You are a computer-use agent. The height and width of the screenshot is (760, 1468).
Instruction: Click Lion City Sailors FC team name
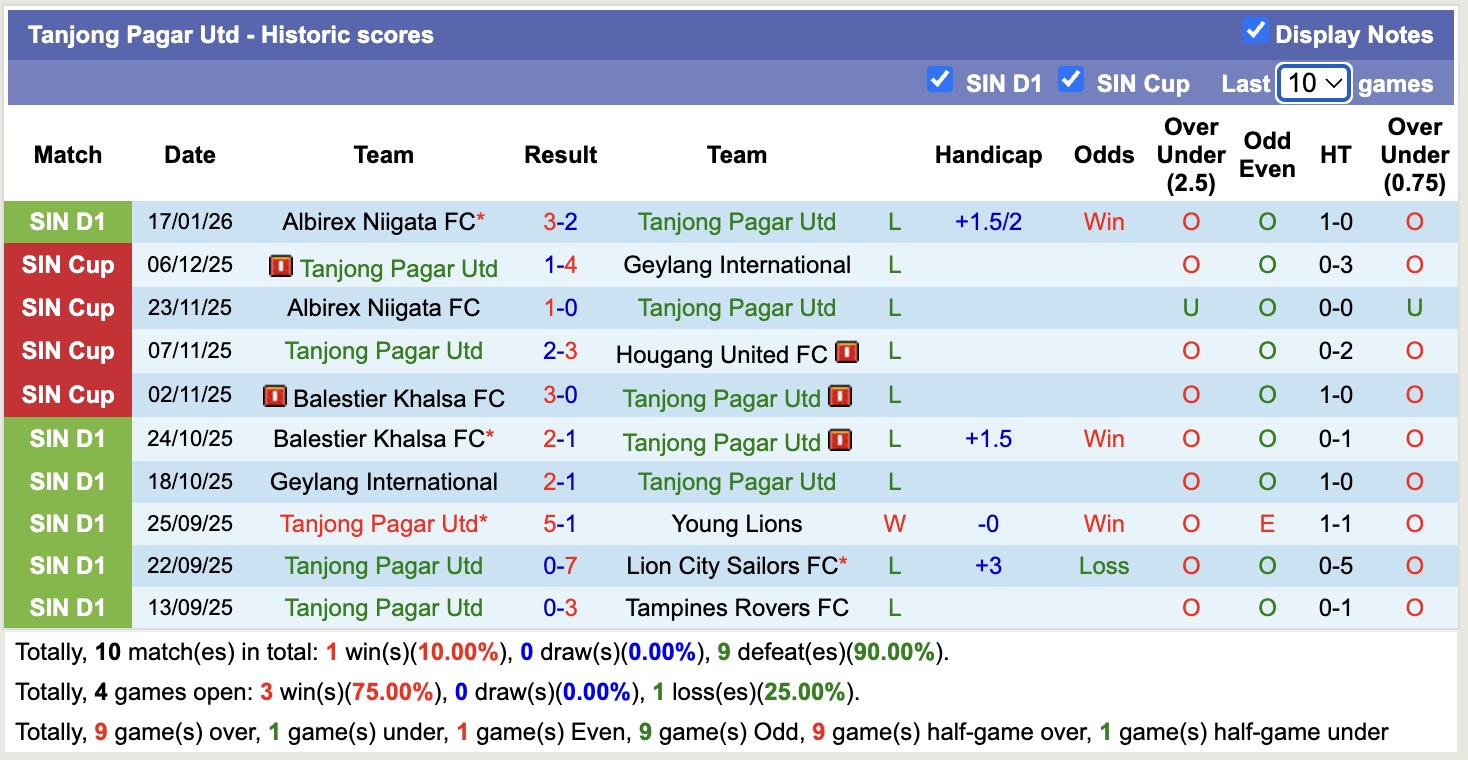(731, 566)
